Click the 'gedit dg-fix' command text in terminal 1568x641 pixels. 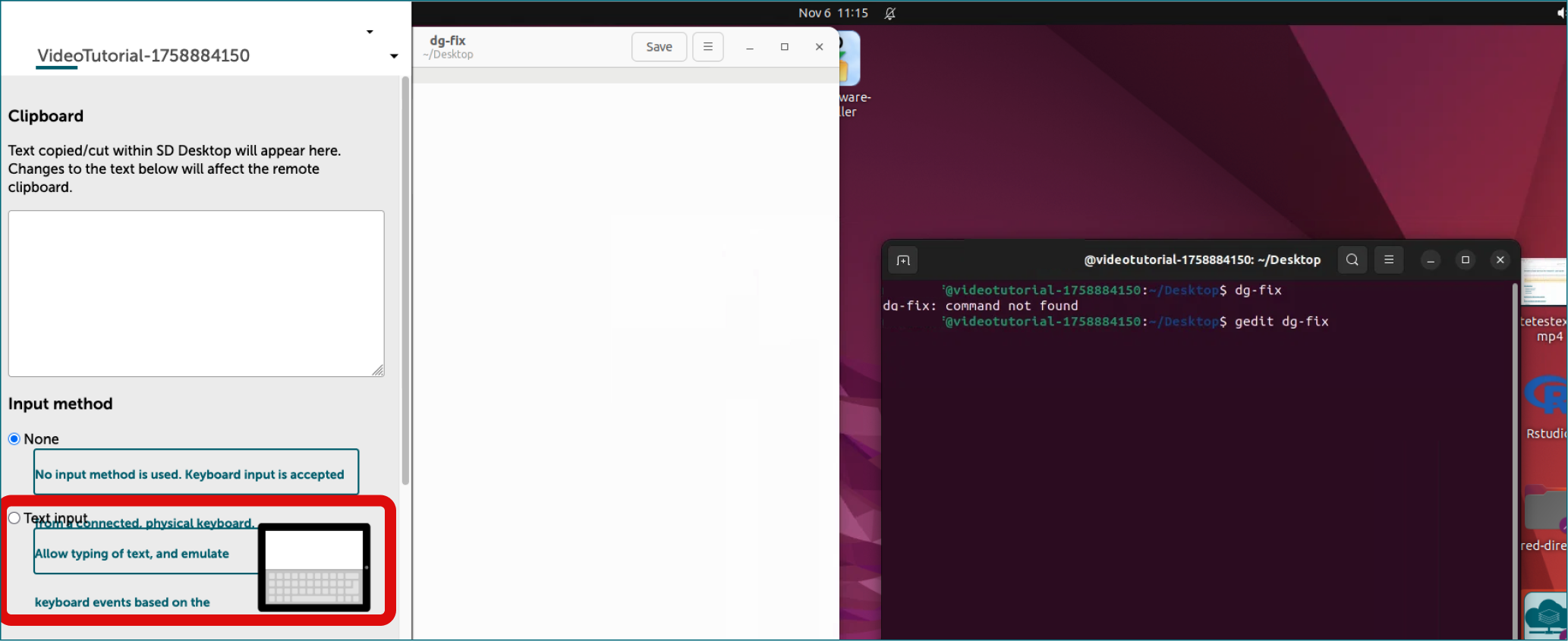click(1281, 322)
